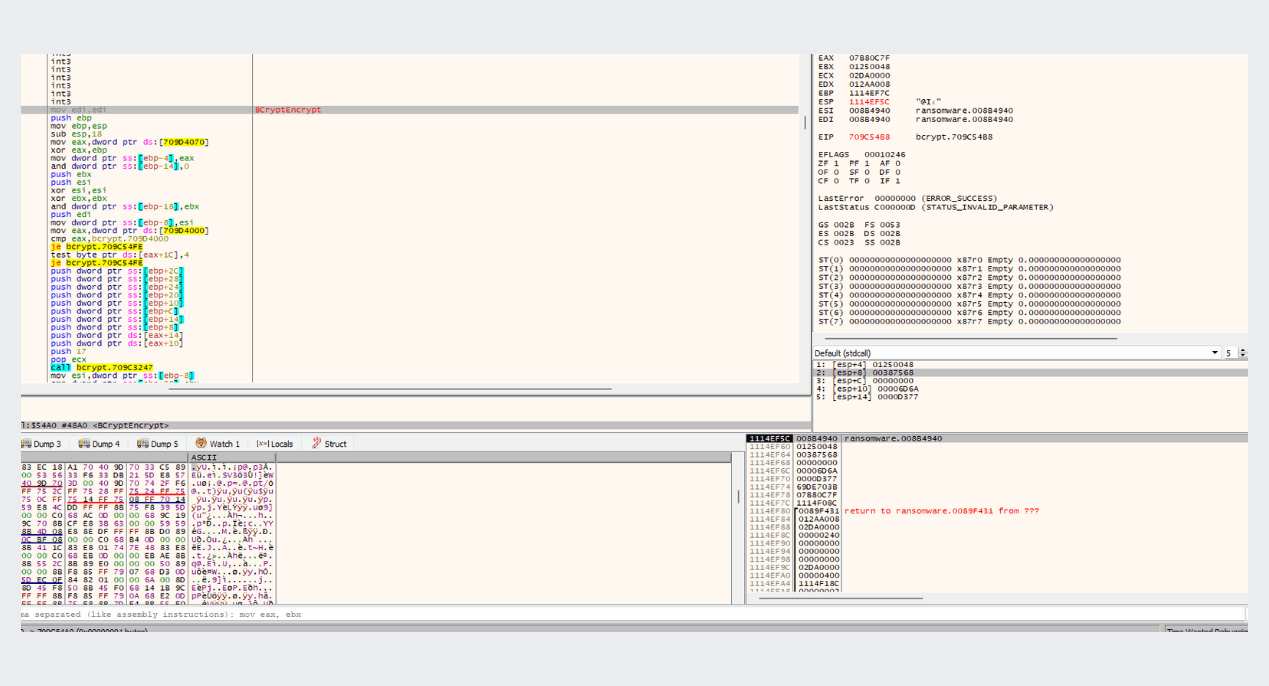Click the ECX register value 02DA0000

pos(869,75)
